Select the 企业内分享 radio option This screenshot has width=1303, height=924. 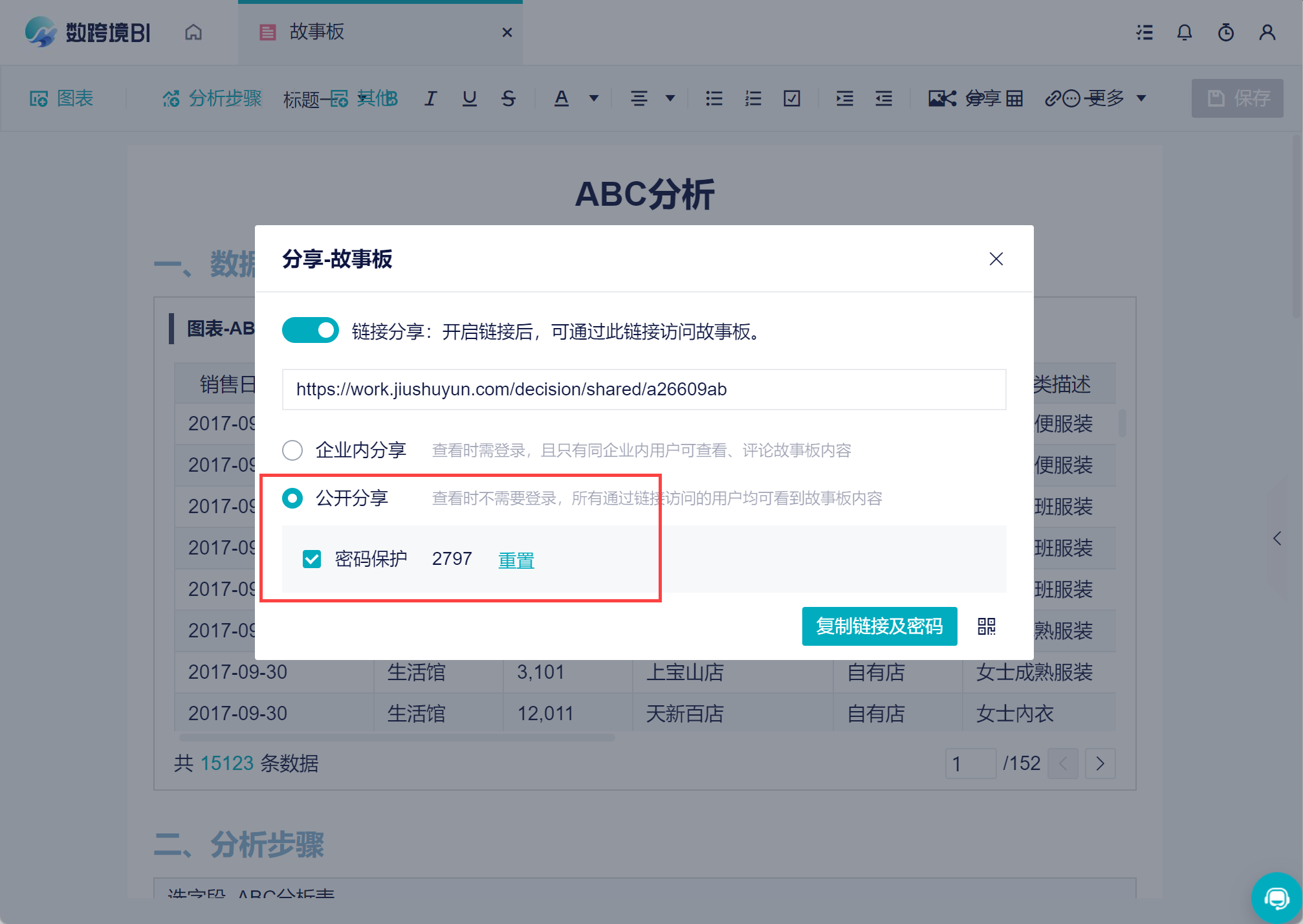click(x=292, y=450)
